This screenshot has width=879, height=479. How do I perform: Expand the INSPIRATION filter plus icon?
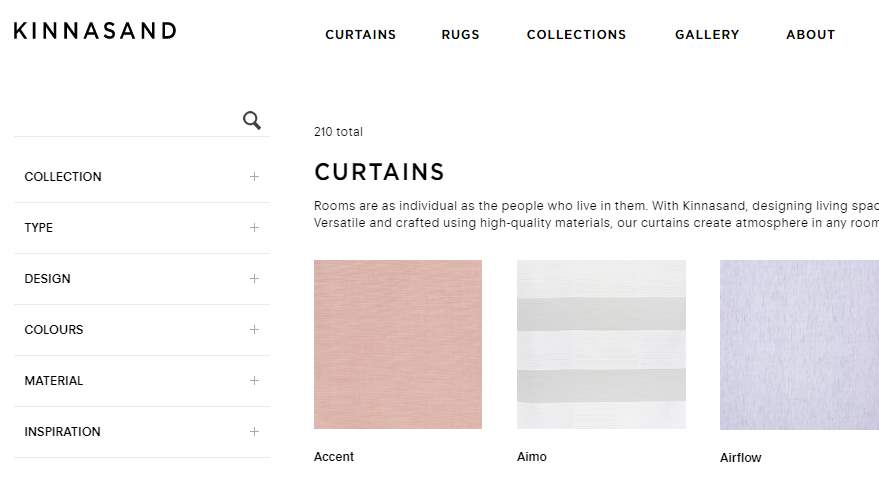pyautogui.click(x=254, y=431)
